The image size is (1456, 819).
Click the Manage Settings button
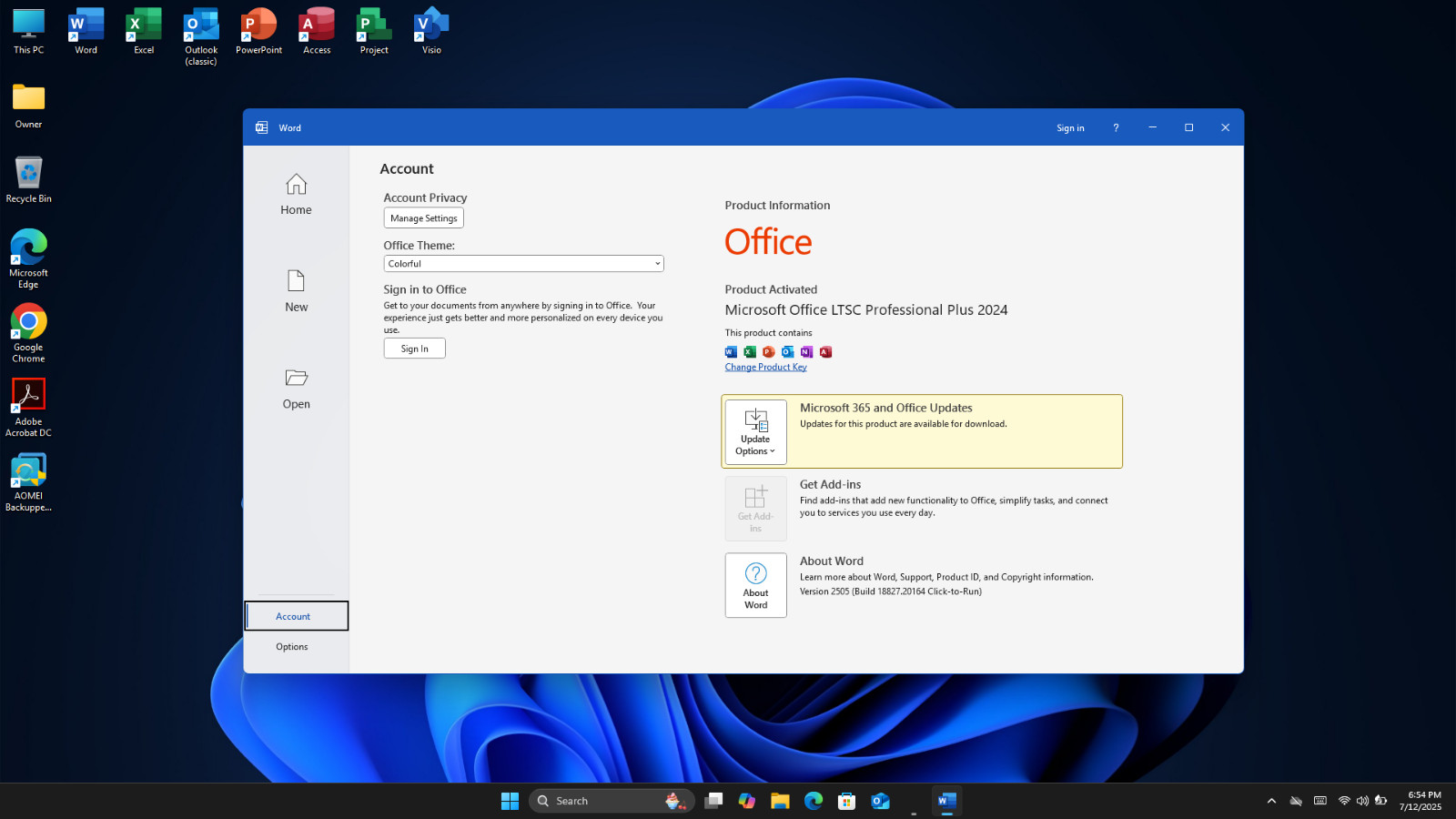pos(424,218)
